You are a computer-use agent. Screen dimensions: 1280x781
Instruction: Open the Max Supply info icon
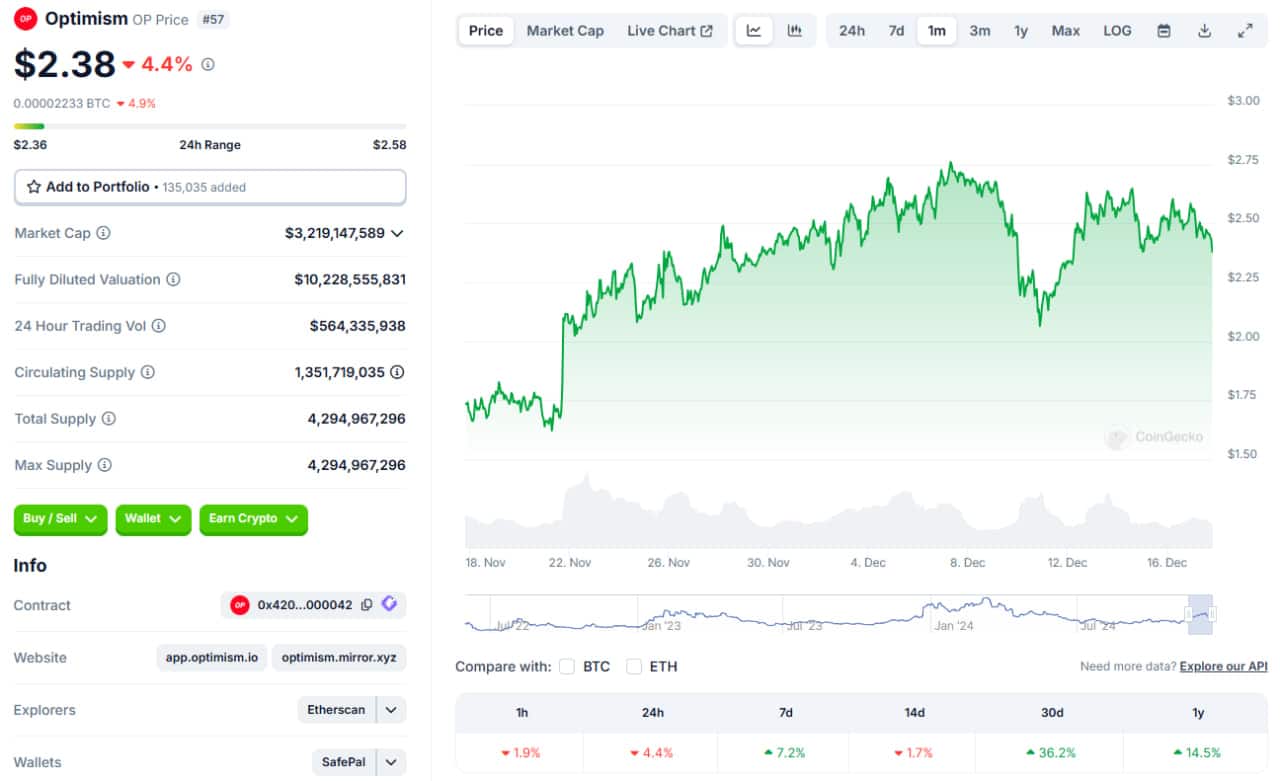click(x=104, y=465)
